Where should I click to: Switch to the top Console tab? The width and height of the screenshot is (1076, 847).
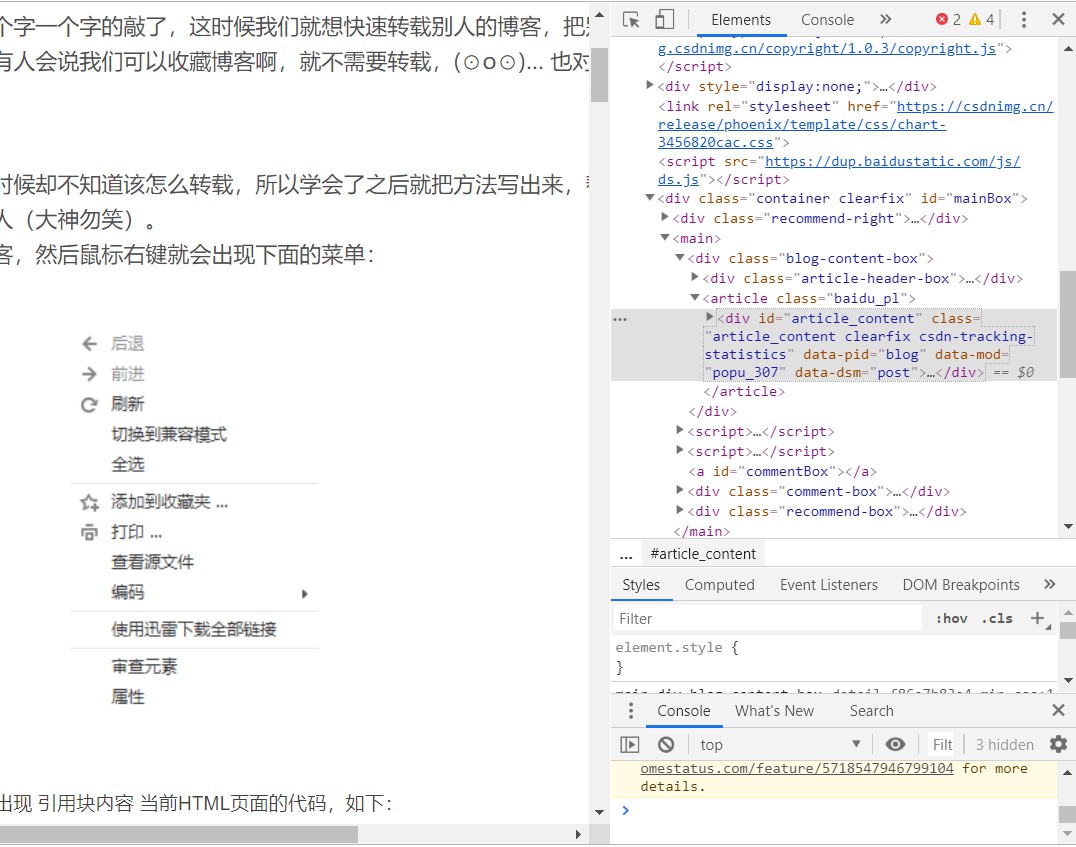point(827,20)
